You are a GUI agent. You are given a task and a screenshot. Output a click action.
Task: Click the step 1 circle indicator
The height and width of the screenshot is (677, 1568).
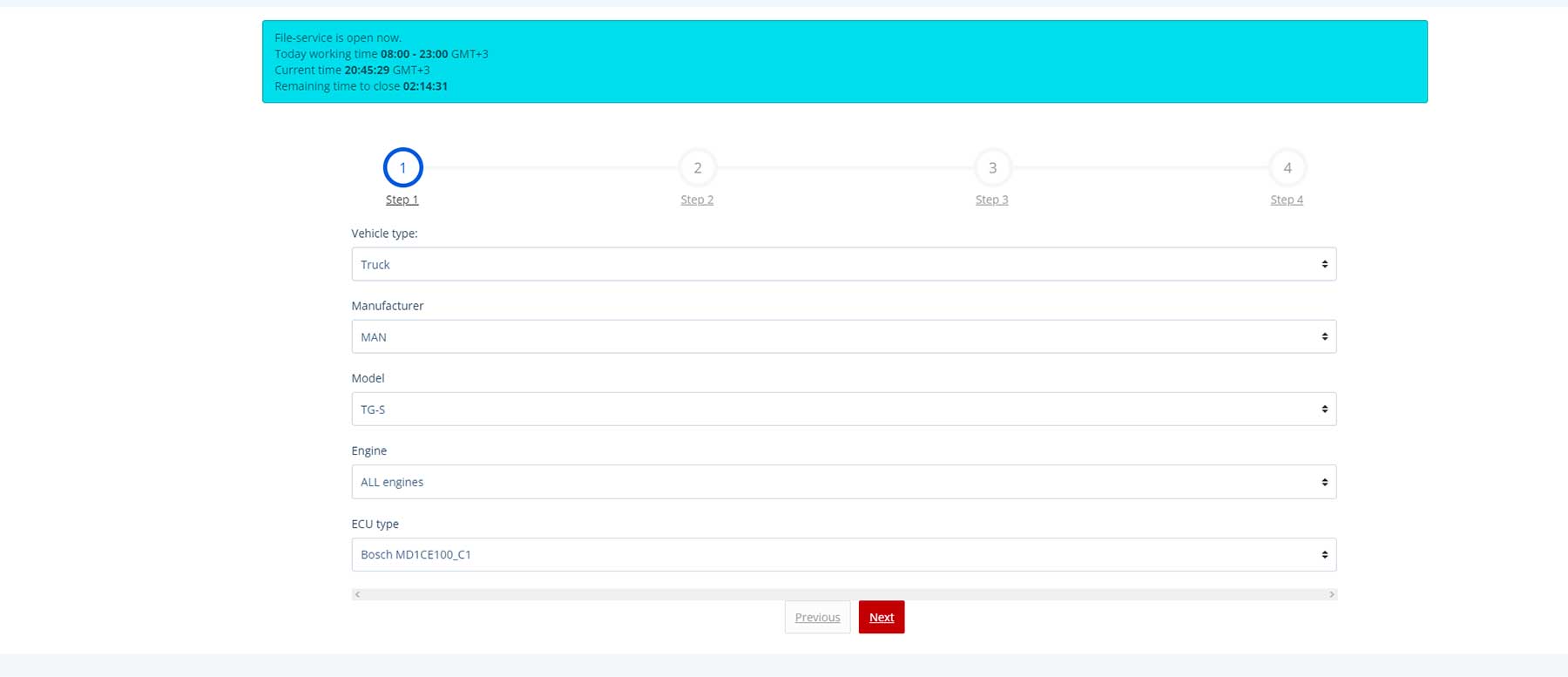click(x=402, y=168)
